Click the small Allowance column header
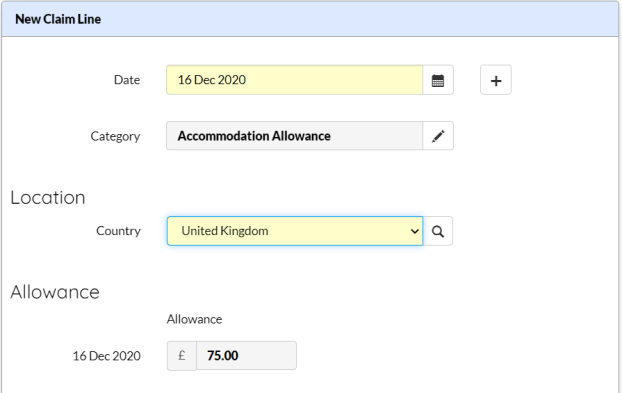Viewport: 622px width, 393px height. [x=194, y=319]
